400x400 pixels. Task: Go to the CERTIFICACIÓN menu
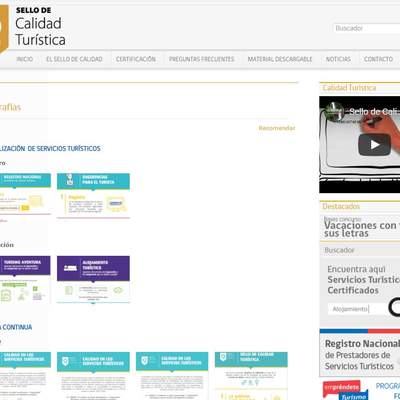point(136,59)
